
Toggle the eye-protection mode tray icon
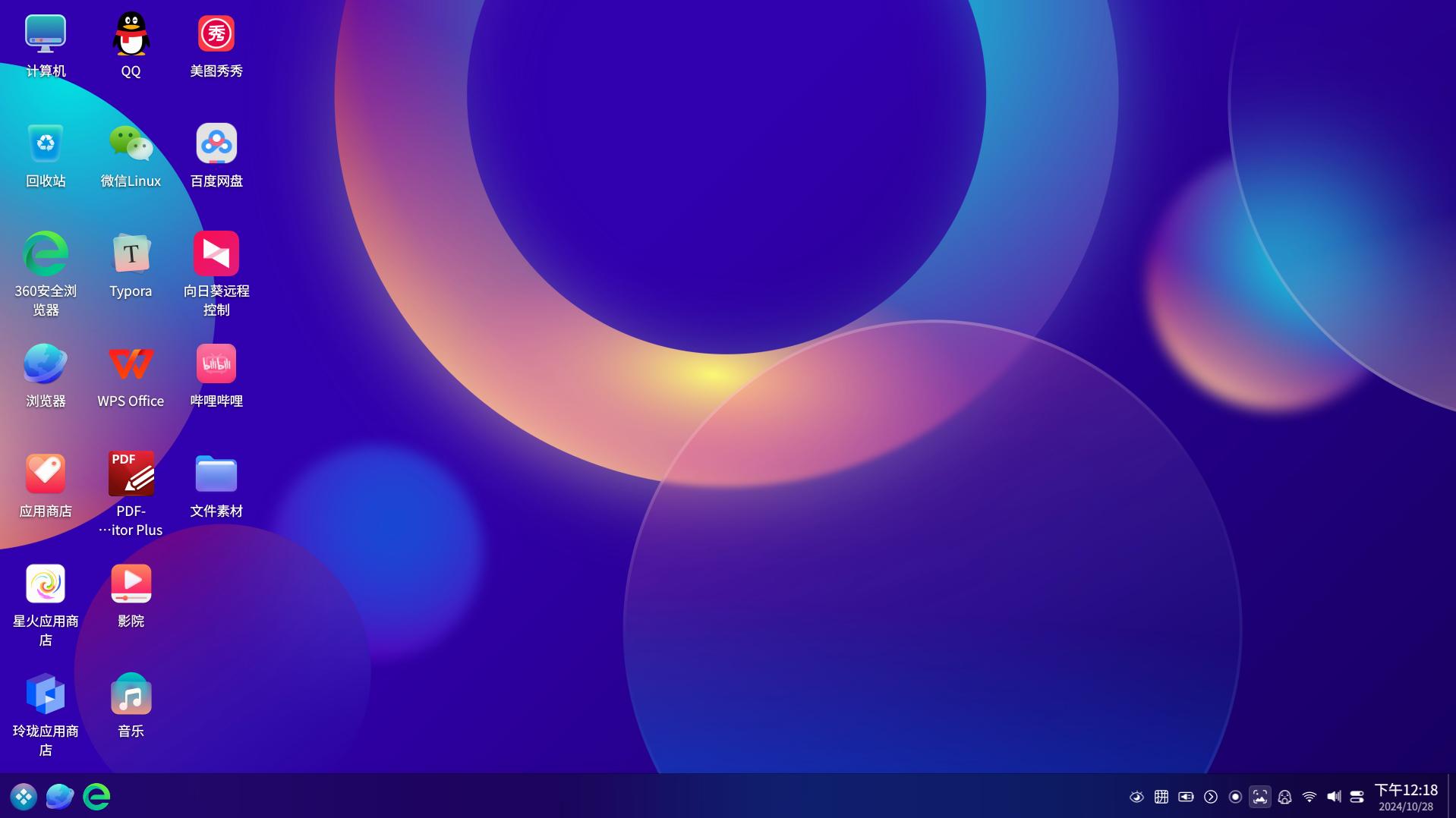click(x=1136, y=797)
